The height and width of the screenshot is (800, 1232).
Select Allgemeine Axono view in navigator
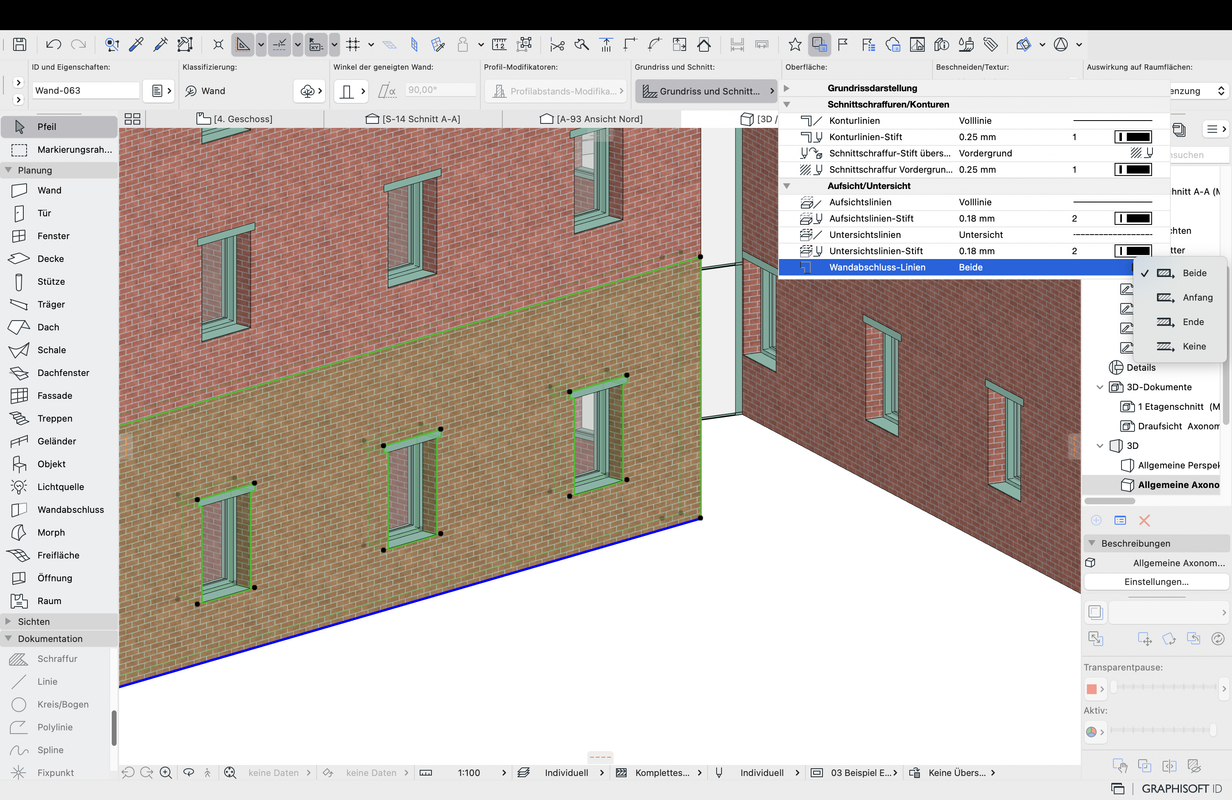[x=1169, y=485]
